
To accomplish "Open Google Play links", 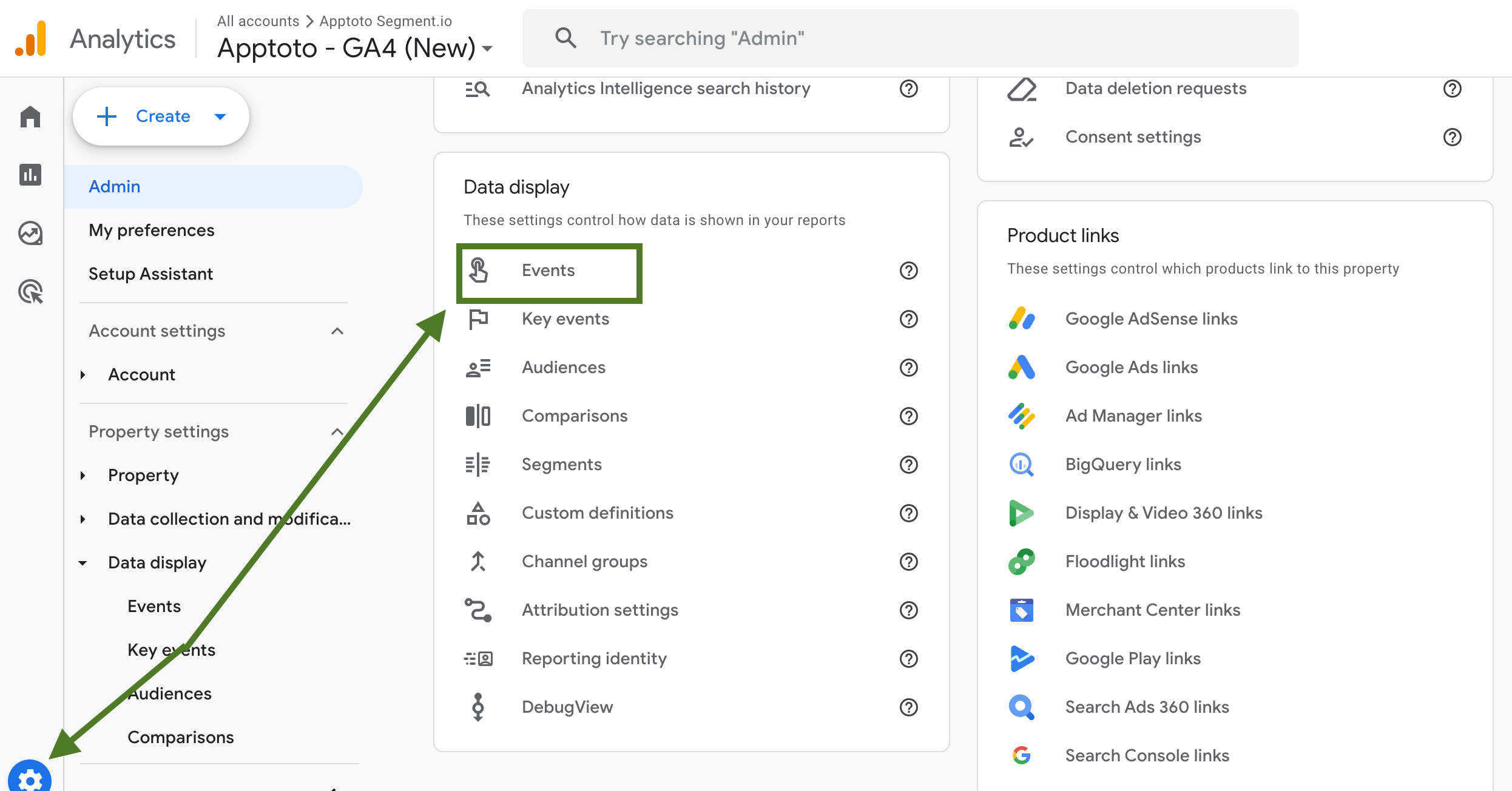I will 1133,659.
